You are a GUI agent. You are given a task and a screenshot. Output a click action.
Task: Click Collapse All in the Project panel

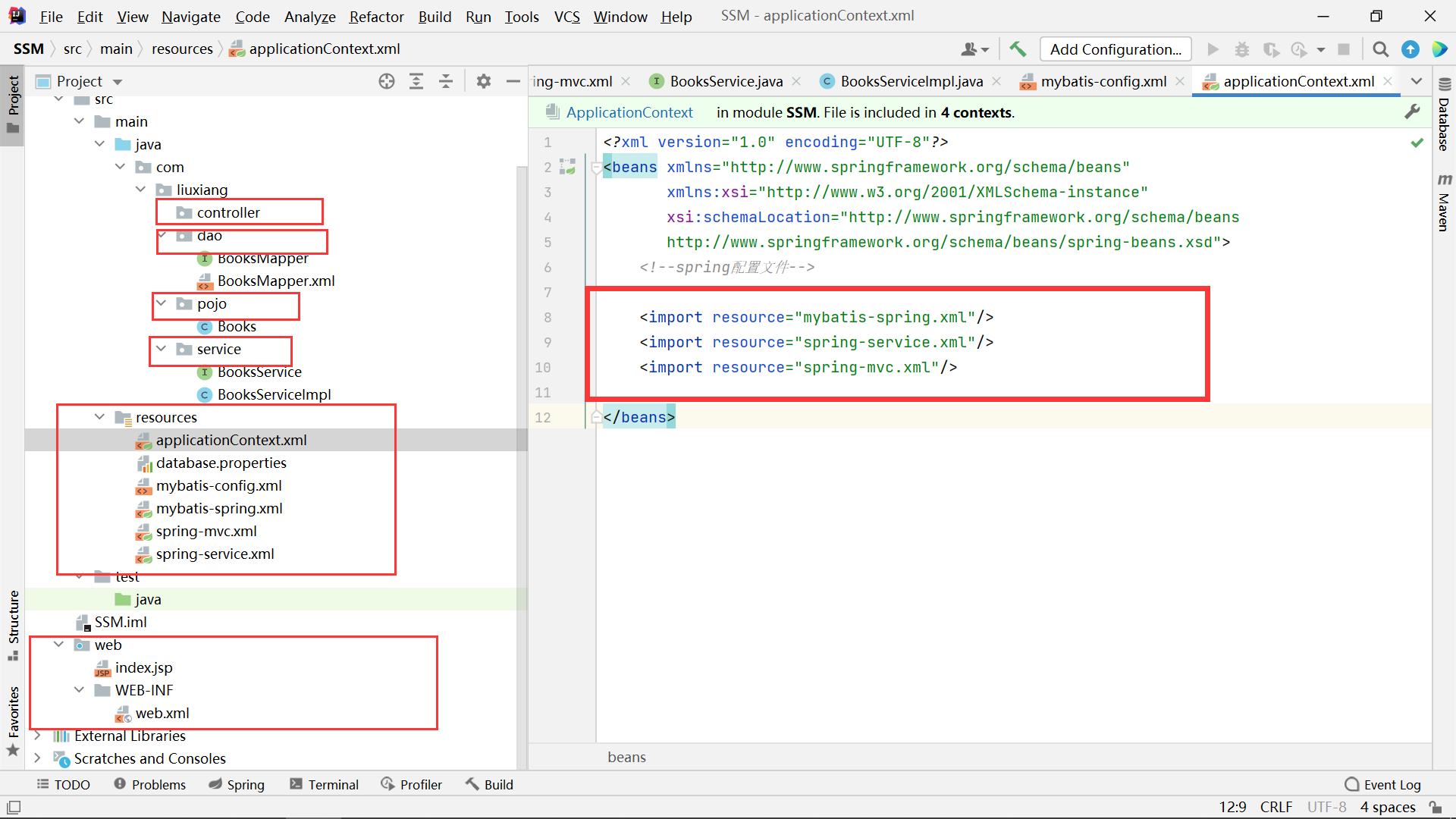coord(446,81)
